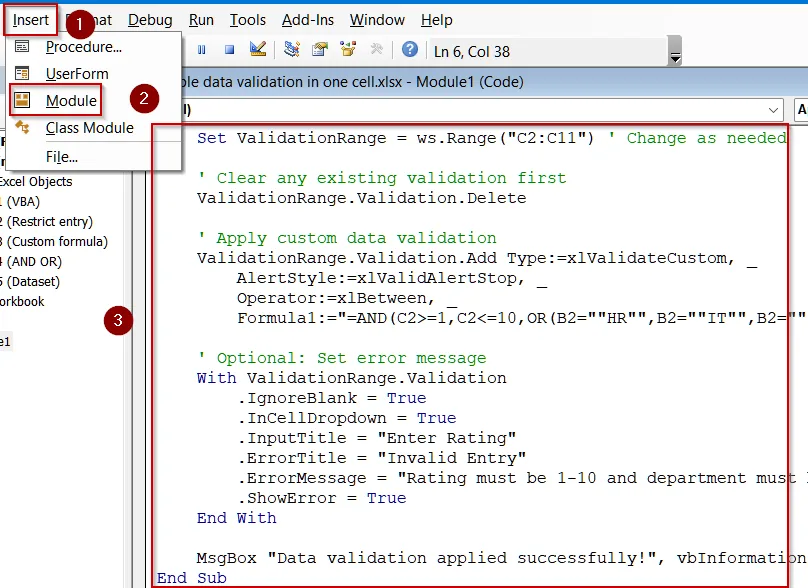Viewport: 808px width, 588px height.
Task: Click the Break (pause) toolbar icon
Action: click(x=201, y=50)
